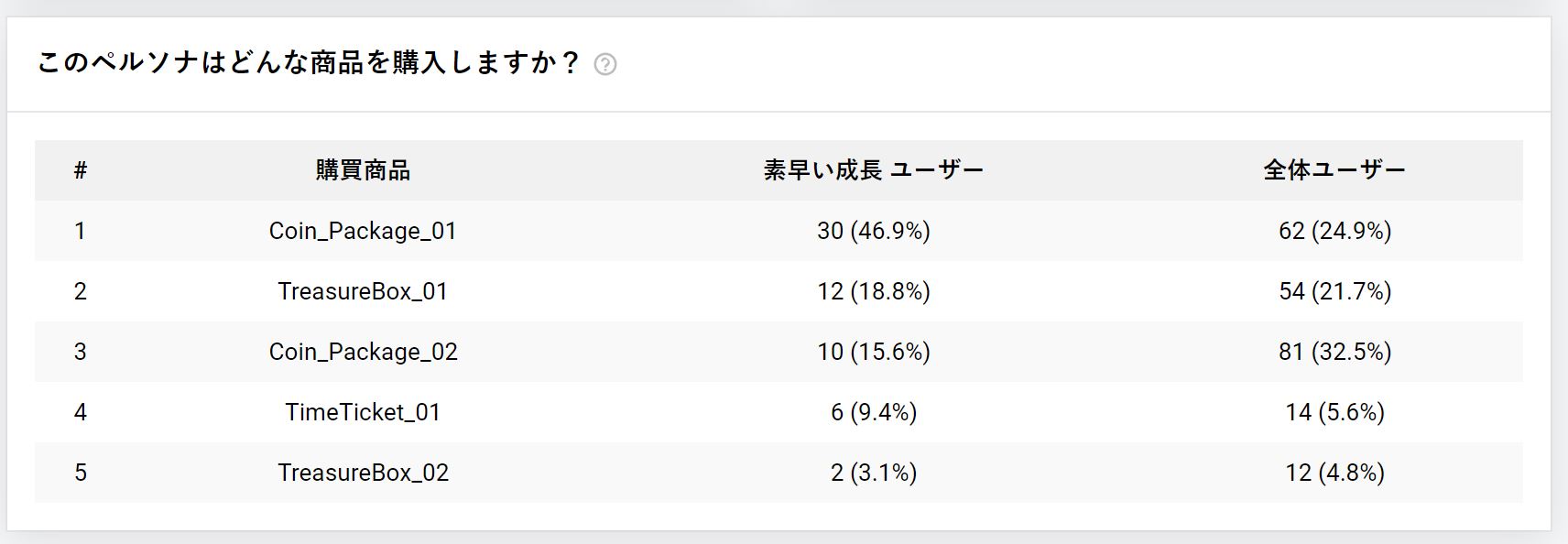Click the 30 (46.9%) value cell
Screen dimensions: 1568x544
click(874, 231)
